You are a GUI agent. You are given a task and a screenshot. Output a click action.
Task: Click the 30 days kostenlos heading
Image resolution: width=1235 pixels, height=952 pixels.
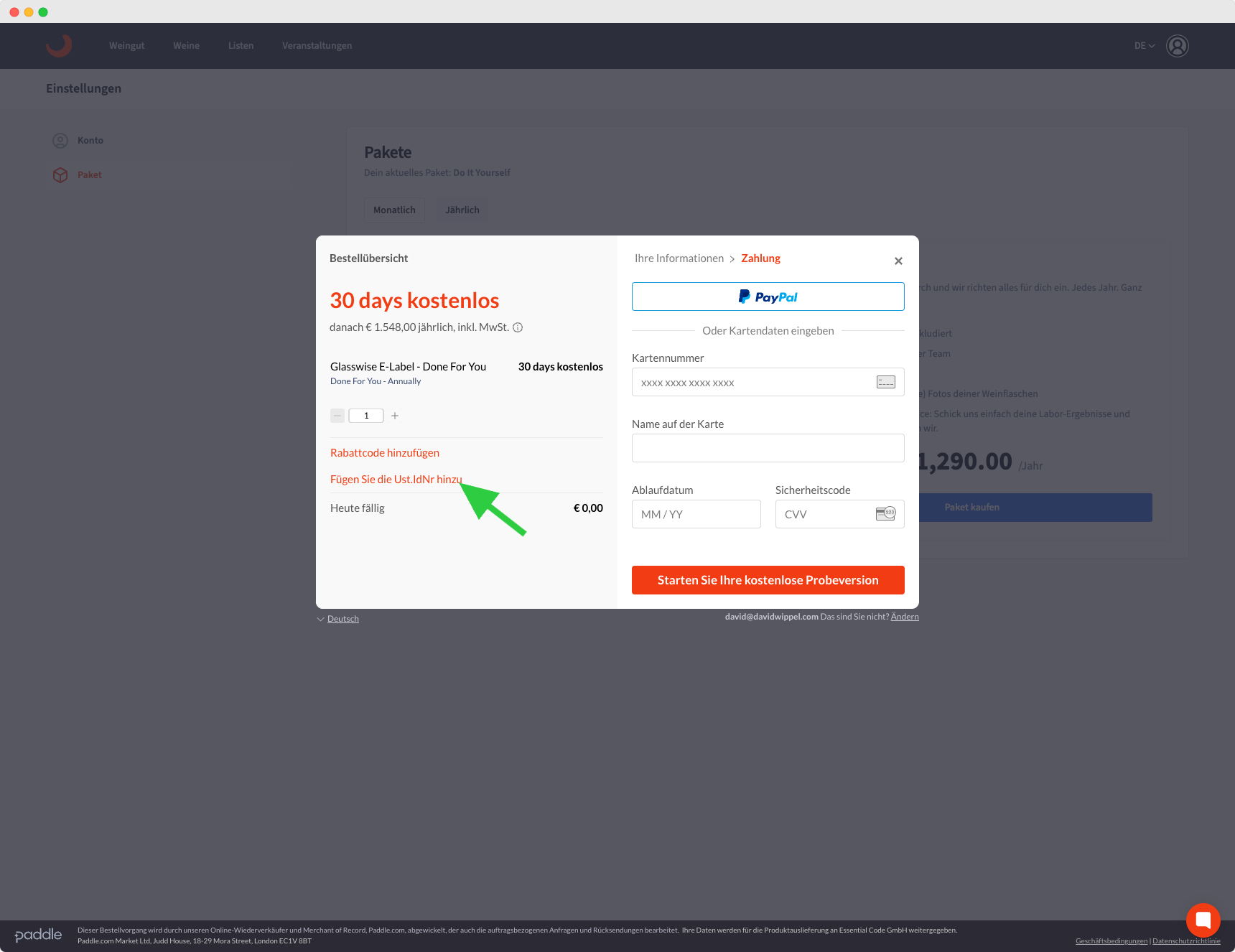click(x=414, y=301)
